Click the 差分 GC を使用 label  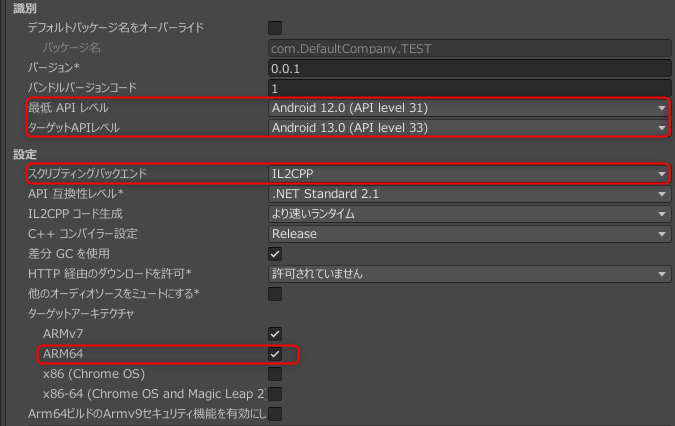pos(69,254)
